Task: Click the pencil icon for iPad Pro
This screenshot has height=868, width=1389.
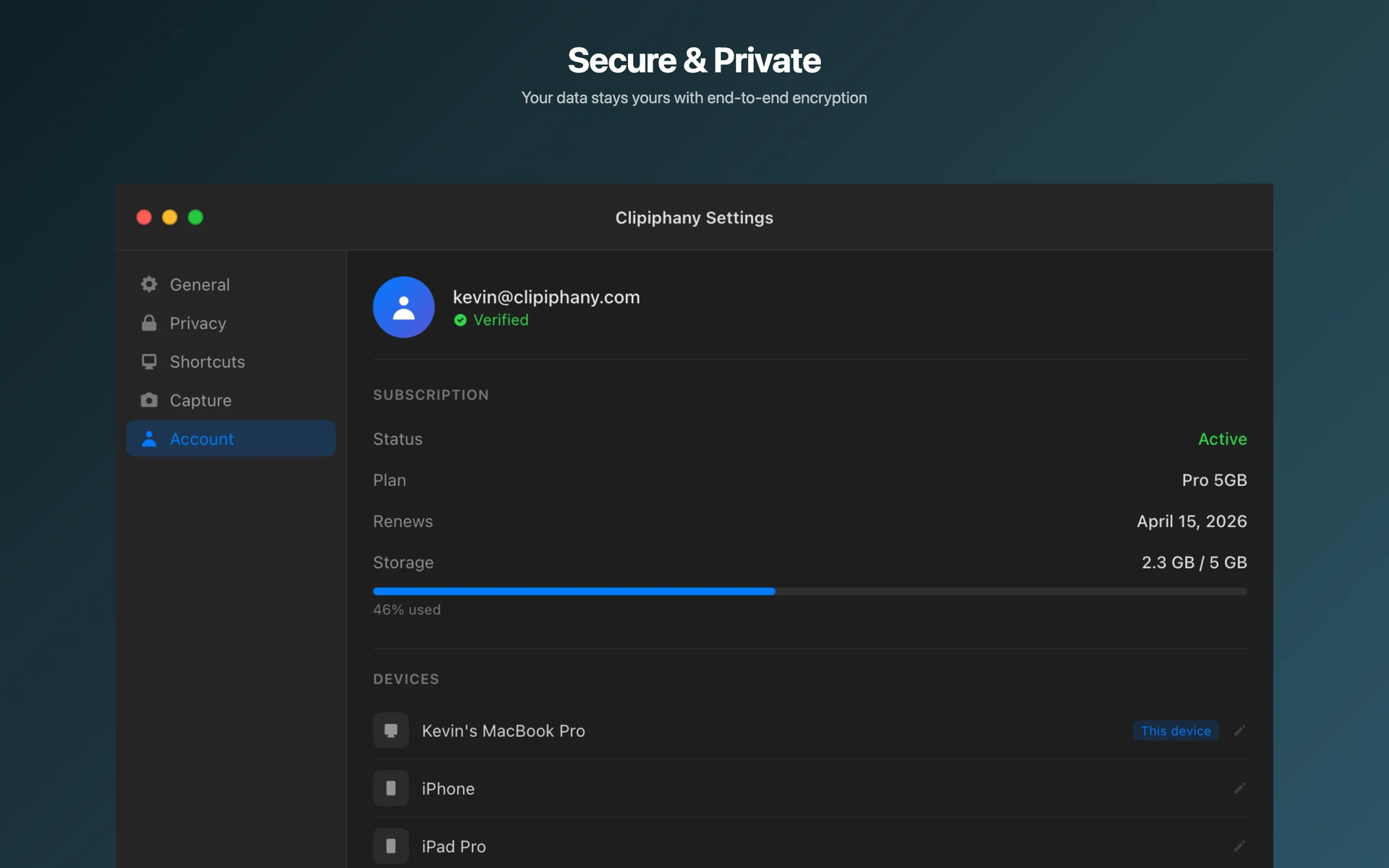Action: (x=1239, y=846)
